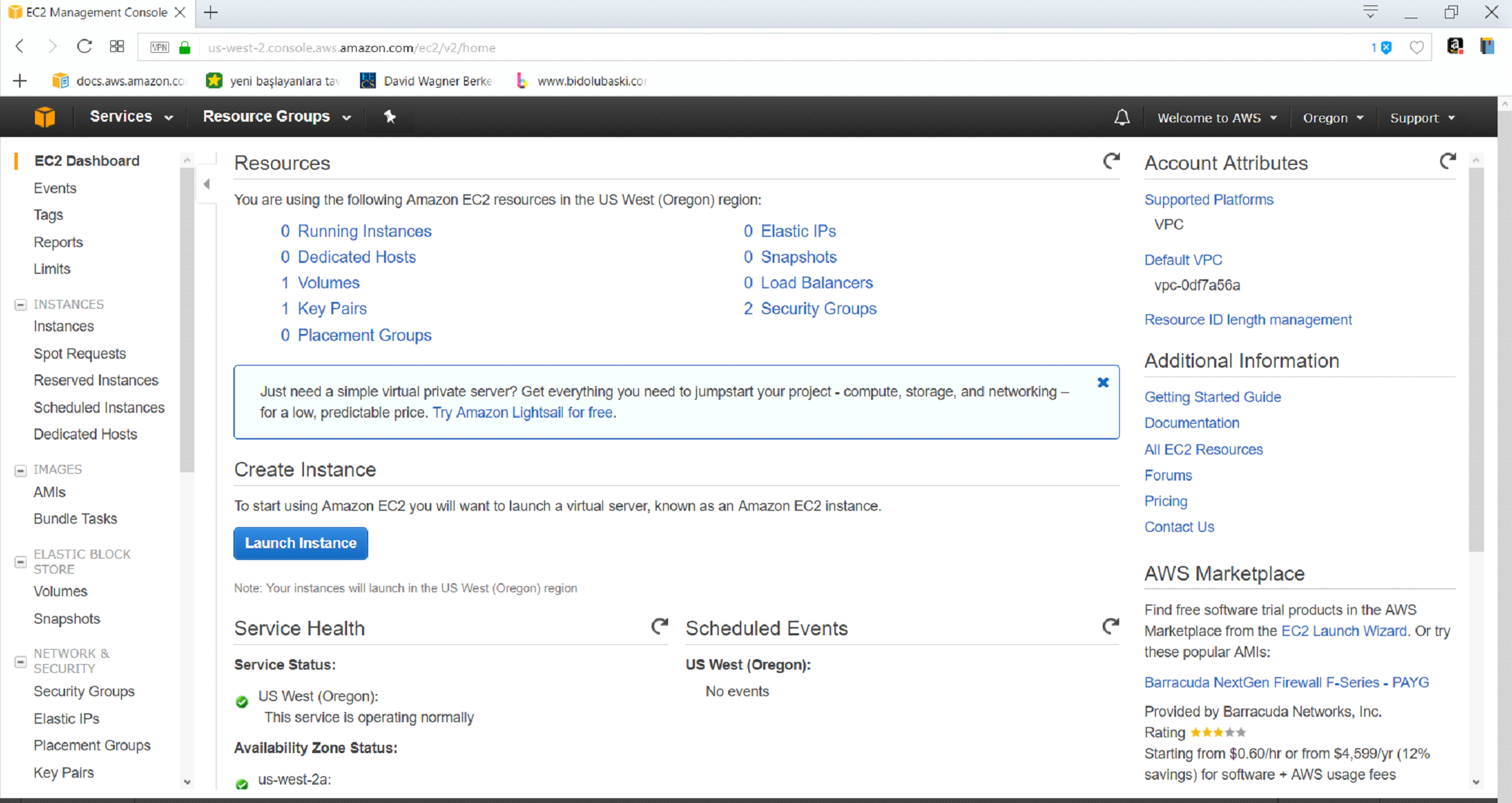Screen dimensions: 1512x803
Task: Open the Support dropdown menu
Action: [x=1422, y=118]
